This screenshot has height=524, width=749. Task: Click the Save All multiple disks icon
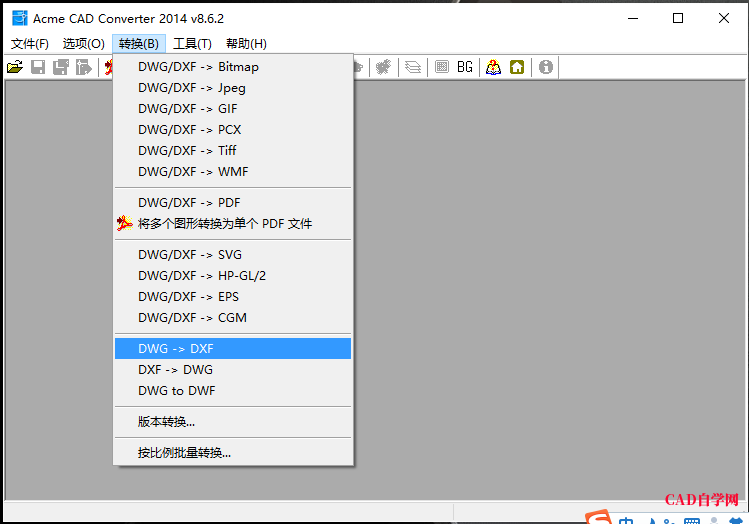[x=61, y=67]
